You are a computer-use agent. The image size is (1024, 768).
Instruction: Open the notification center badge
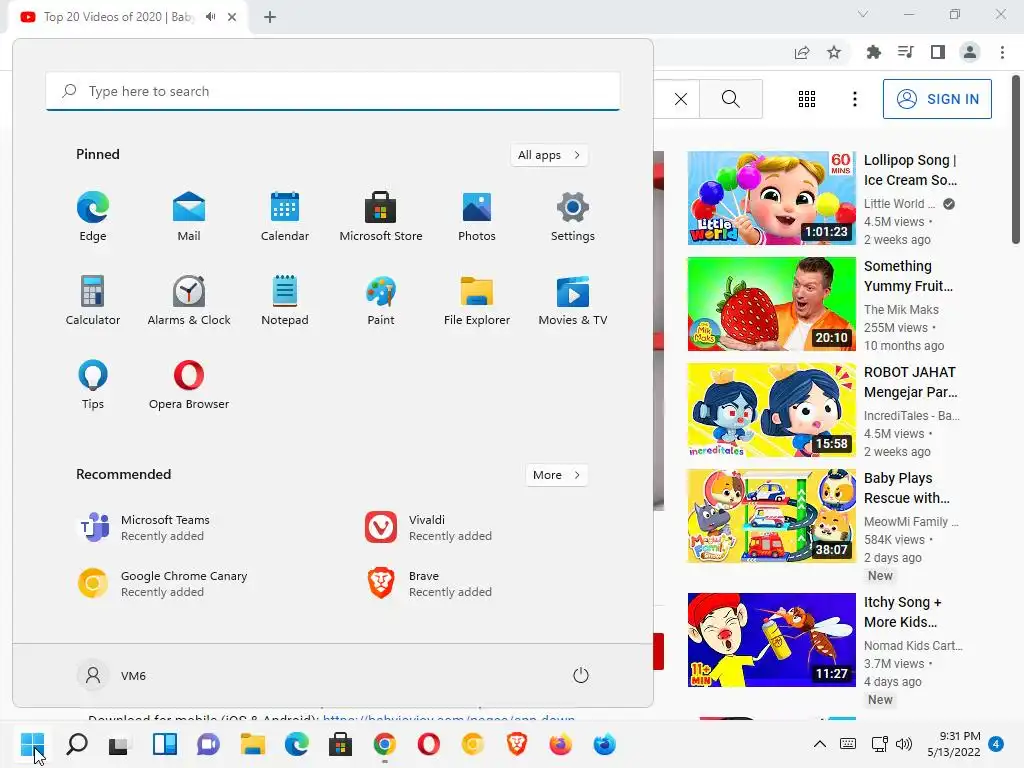[996, 744]
